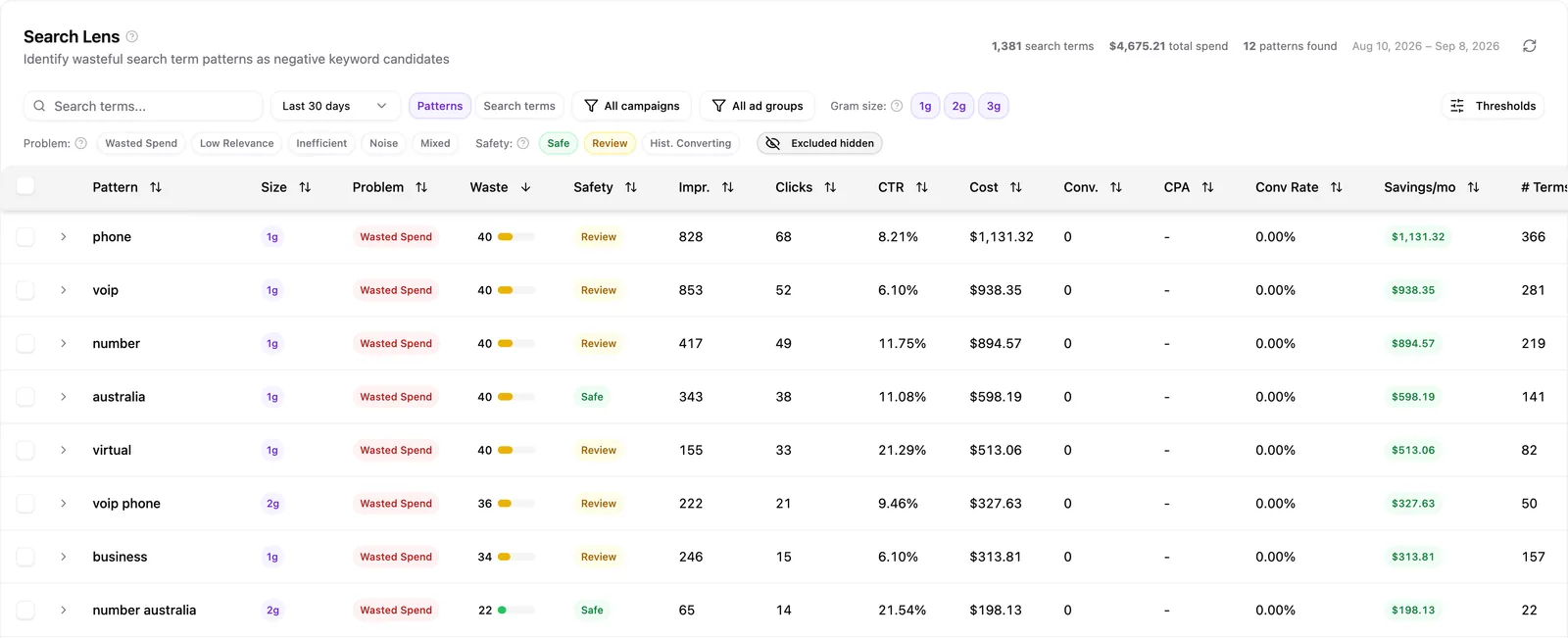Click the $1,131.32 savings badge
1568x638 pixels.
point(1418,236)
